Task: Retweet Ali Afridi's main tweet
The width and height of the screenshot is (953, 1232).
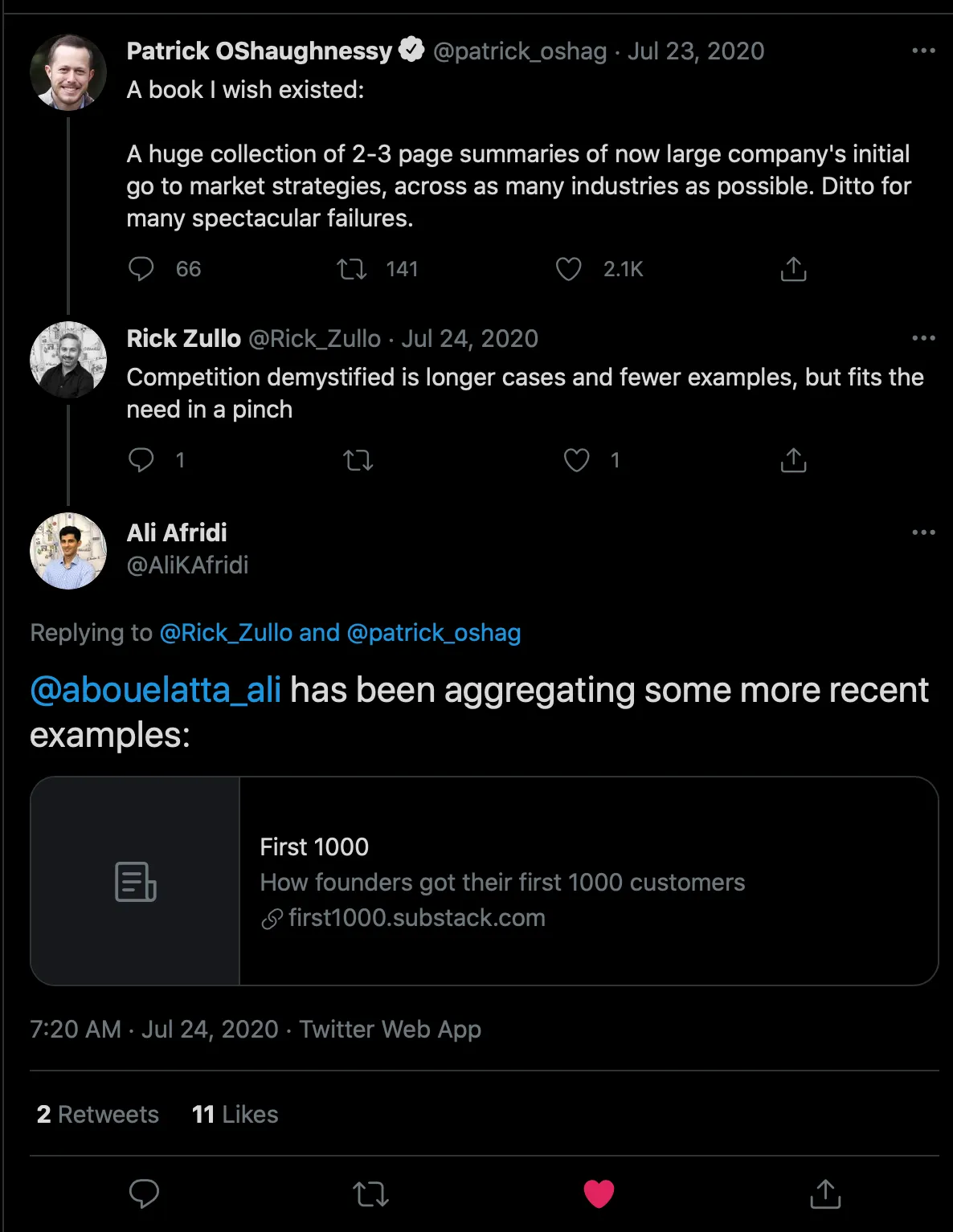Action: coord(370,1193)
